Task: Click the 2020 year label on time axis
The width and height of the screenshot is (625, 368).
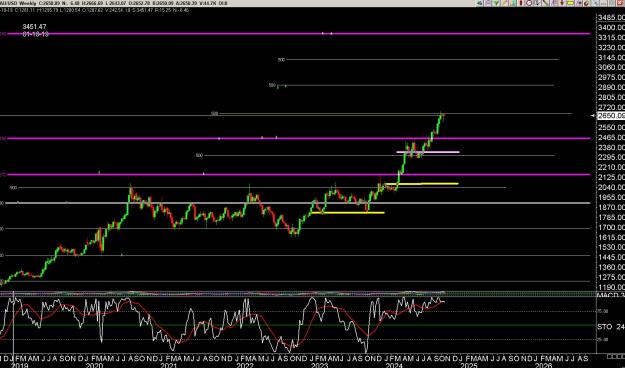Action: pos(94,365)
